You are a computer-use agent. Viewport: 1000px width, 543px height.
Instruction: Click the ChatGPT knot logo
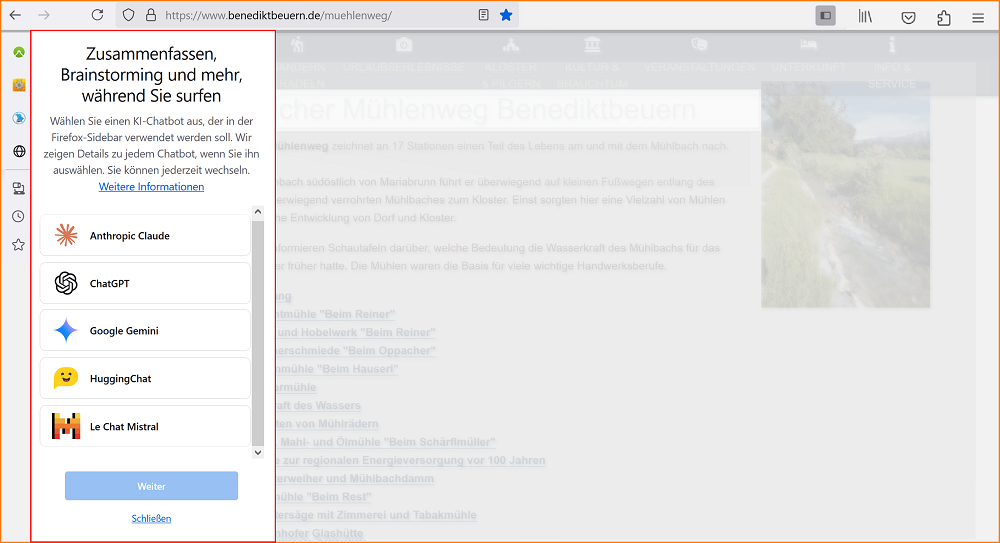66,283
